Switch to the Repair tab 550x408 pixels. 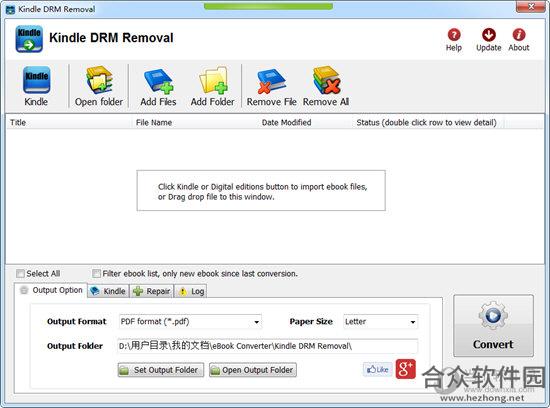pyautogui.click(x=152, y=291)
